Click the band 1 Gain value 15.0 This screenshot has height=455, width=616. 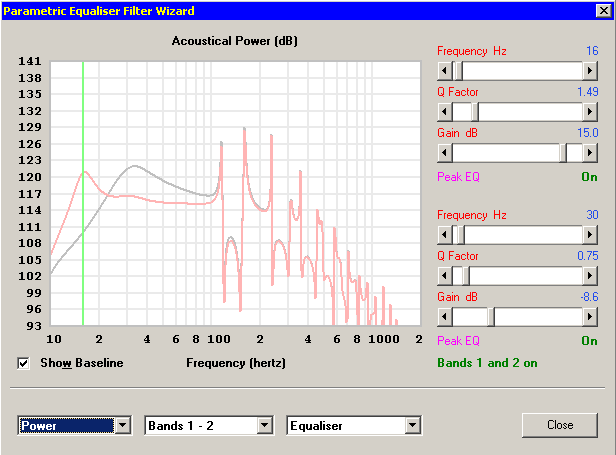coord(588,133)
